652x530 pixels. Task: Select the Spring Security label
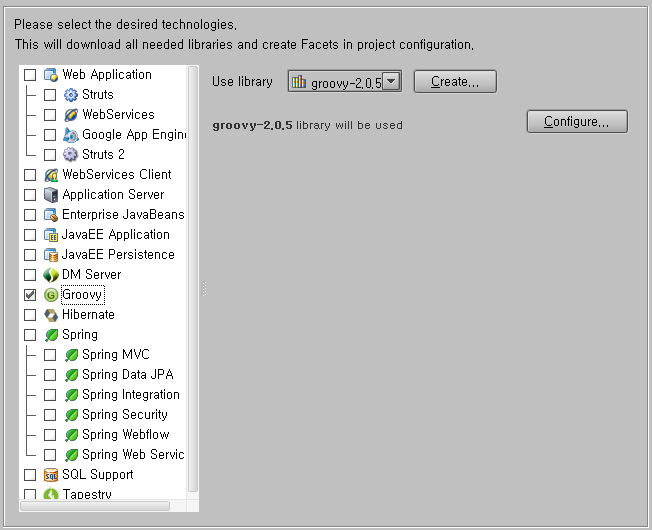[125, 414]
